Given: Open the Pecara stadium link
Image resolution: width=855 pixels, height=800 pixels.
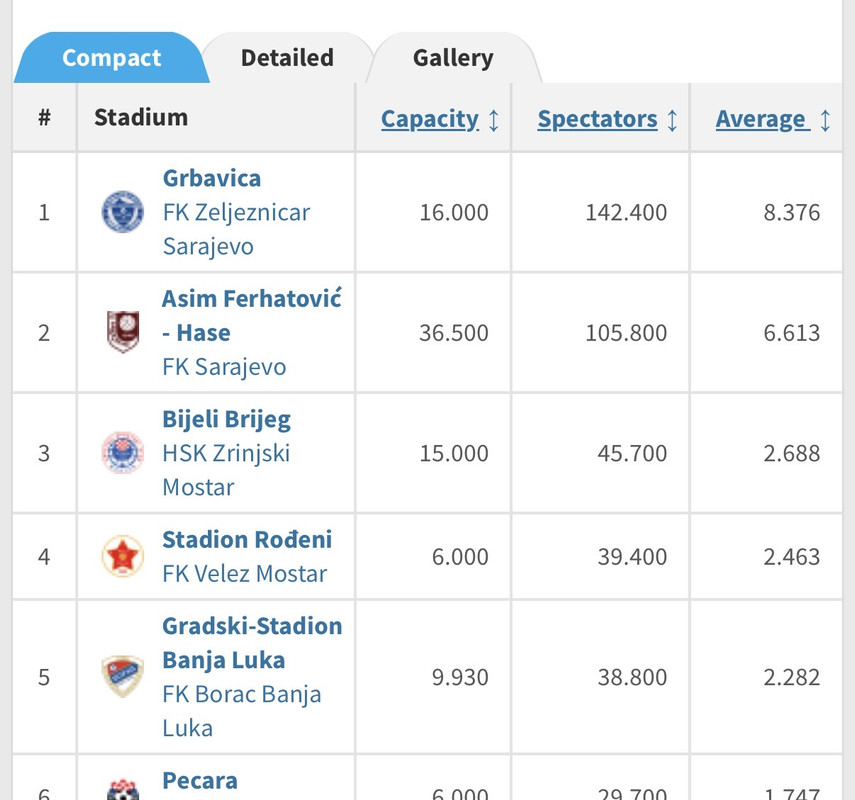Looking at the screenshot, I should pyautogui.click(x=200, y=781).
